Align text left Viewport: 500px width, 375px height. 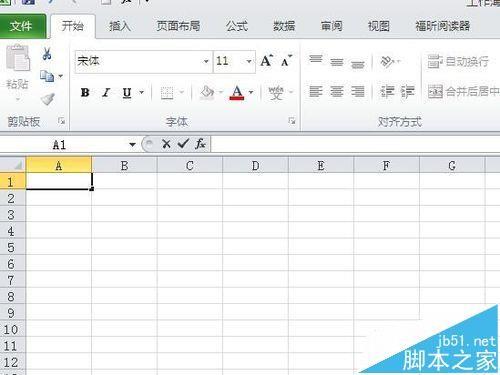click(x=316, y=91)
